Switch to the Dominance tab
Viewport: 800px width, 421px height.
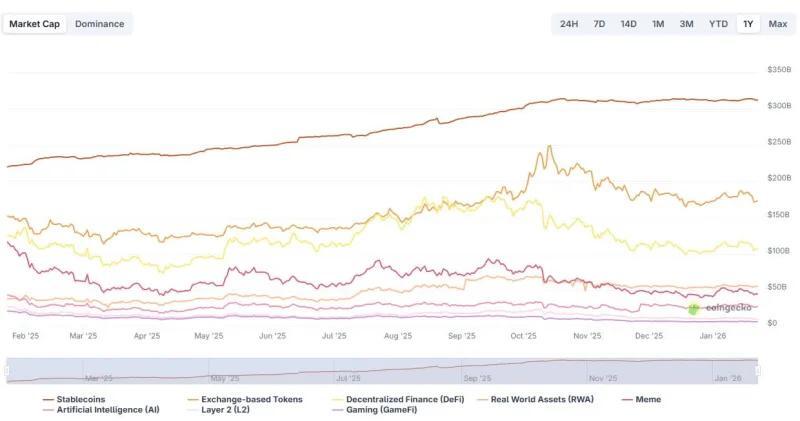pyautogui.click(x=100, y=24)
